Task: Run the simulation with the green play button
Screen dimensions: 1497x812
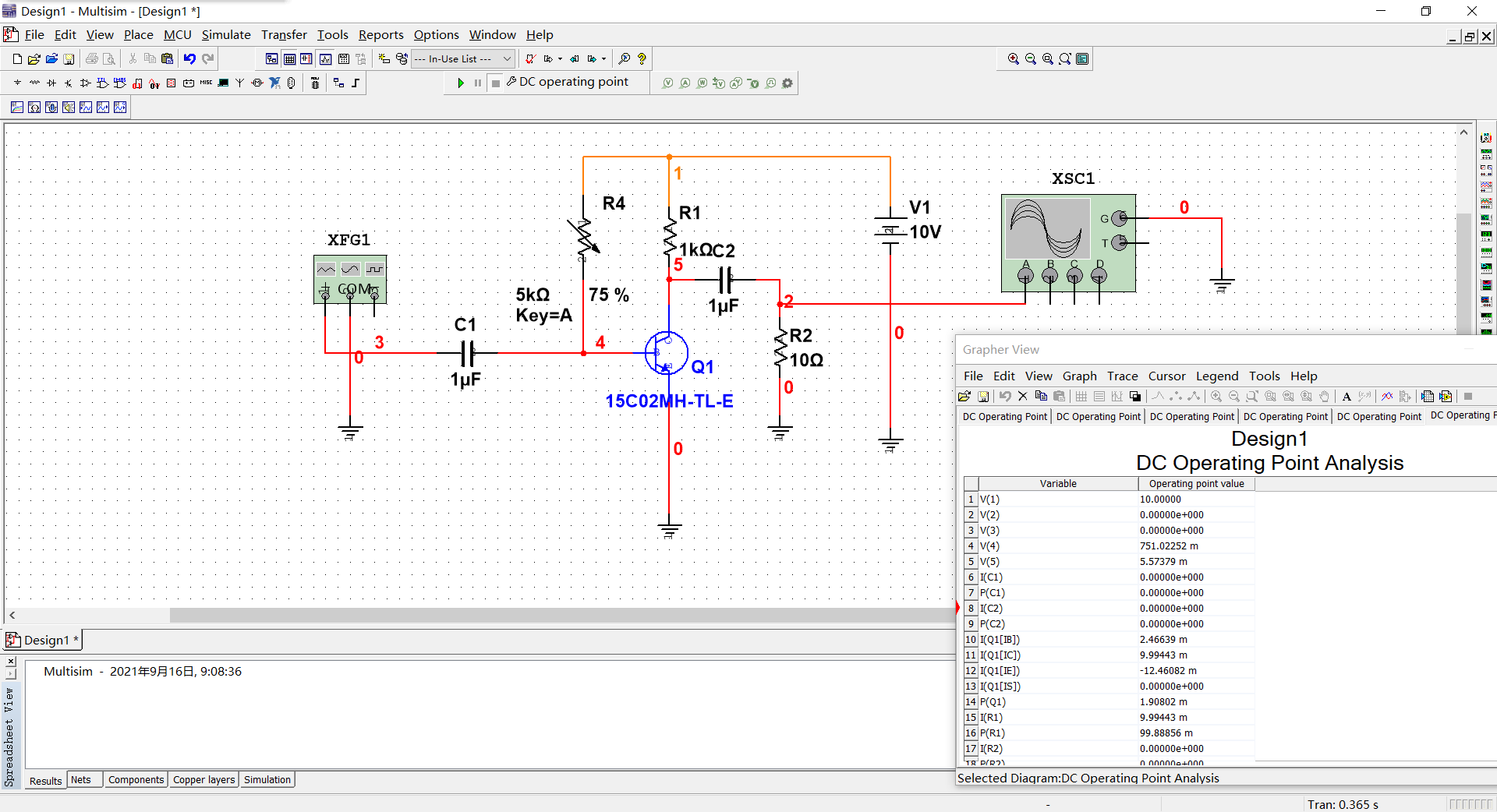Action: coord(460,83)
